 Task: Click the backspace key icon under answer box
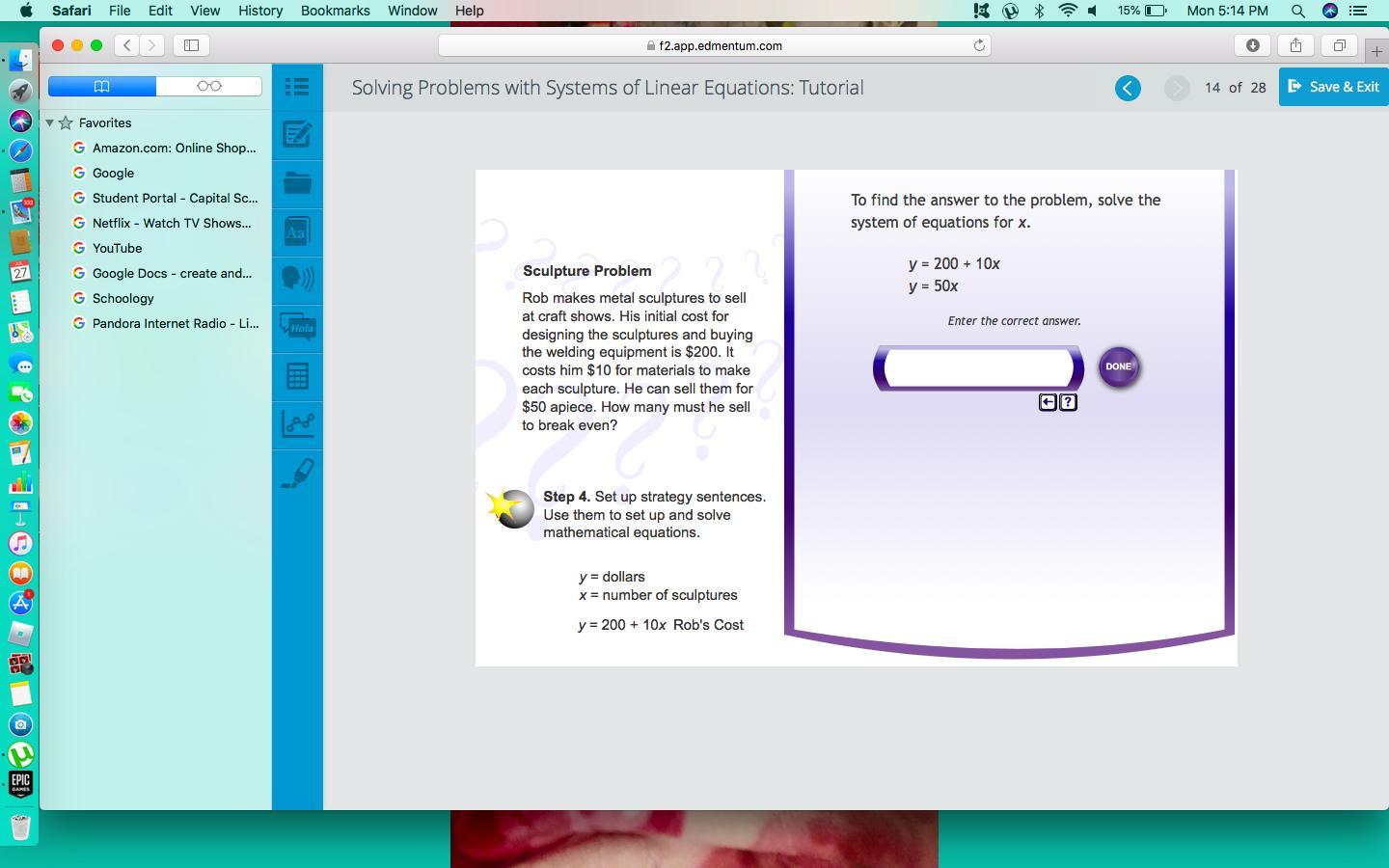pyautogui.click(x=1048, y=402)
